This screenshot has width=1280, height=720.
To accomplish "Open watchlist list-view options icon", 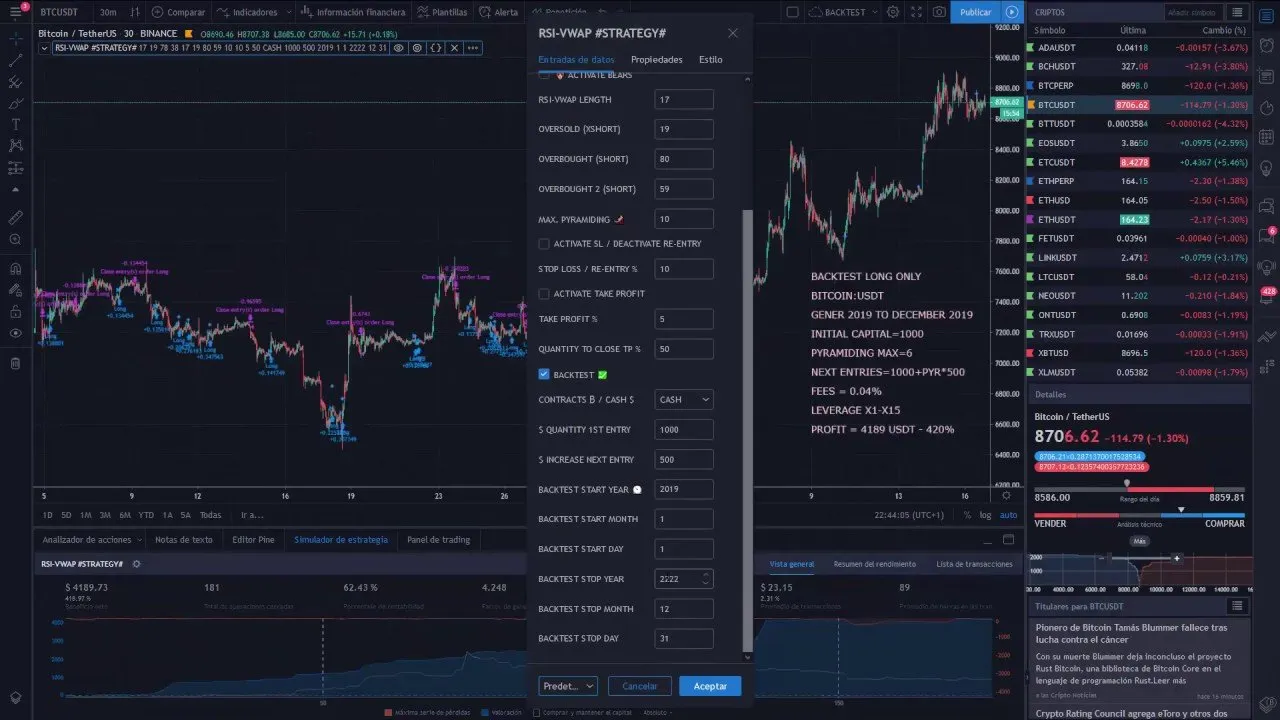I will 1238,12.
